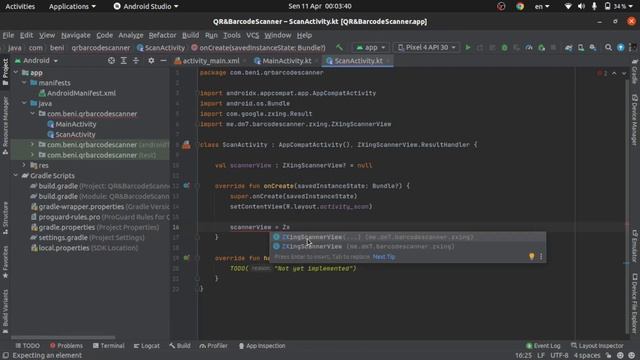Viewport: 640px width, 360px height.
Task: Collapse the java folder
Action: coord(24,103)
